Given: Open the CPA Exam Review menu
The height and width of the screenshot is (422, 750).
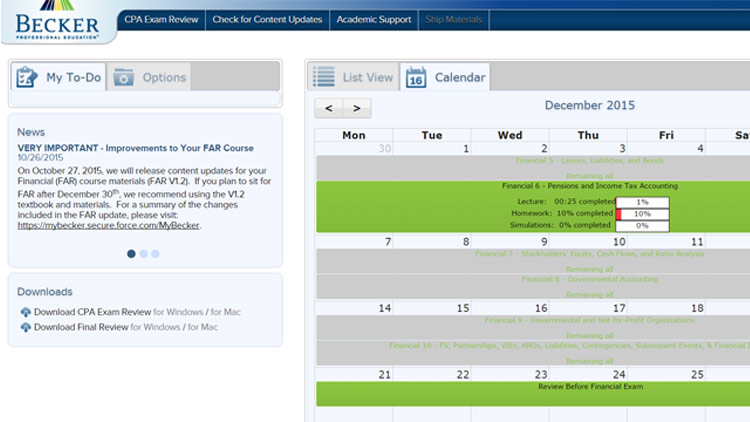Looking at the screenshot, I should point(161,20).
